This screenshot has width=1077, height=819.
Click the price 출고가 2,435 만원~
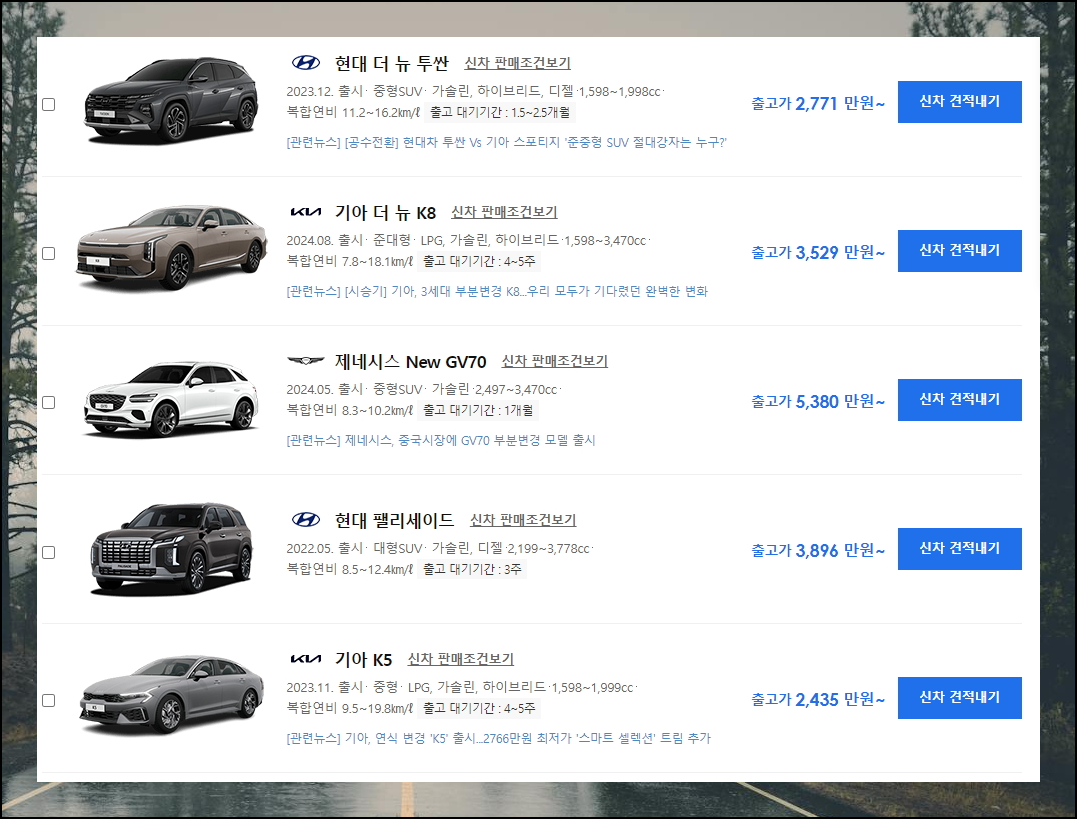click(817, 699)
